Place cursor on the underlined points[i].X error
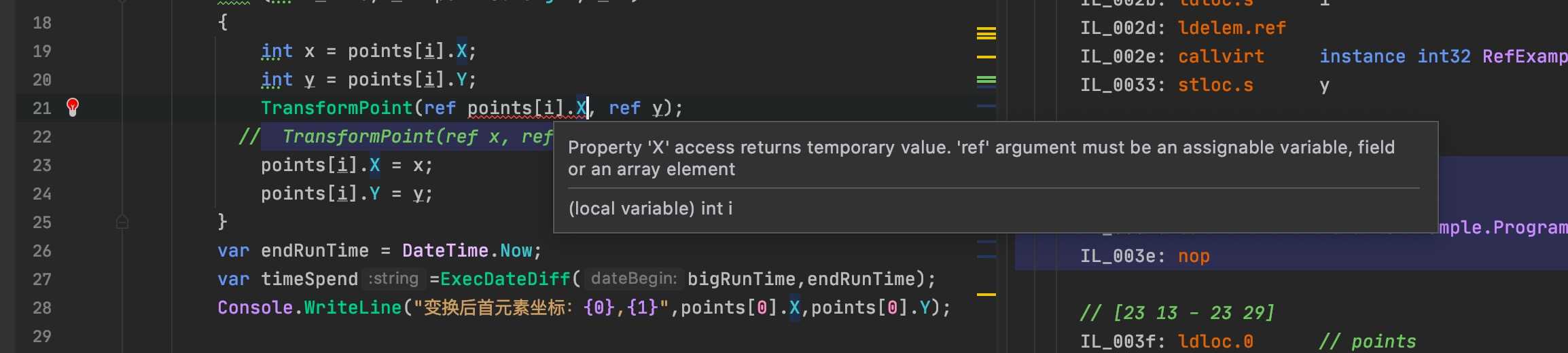Screen dimensions: 1568x353 click(527, 108)
